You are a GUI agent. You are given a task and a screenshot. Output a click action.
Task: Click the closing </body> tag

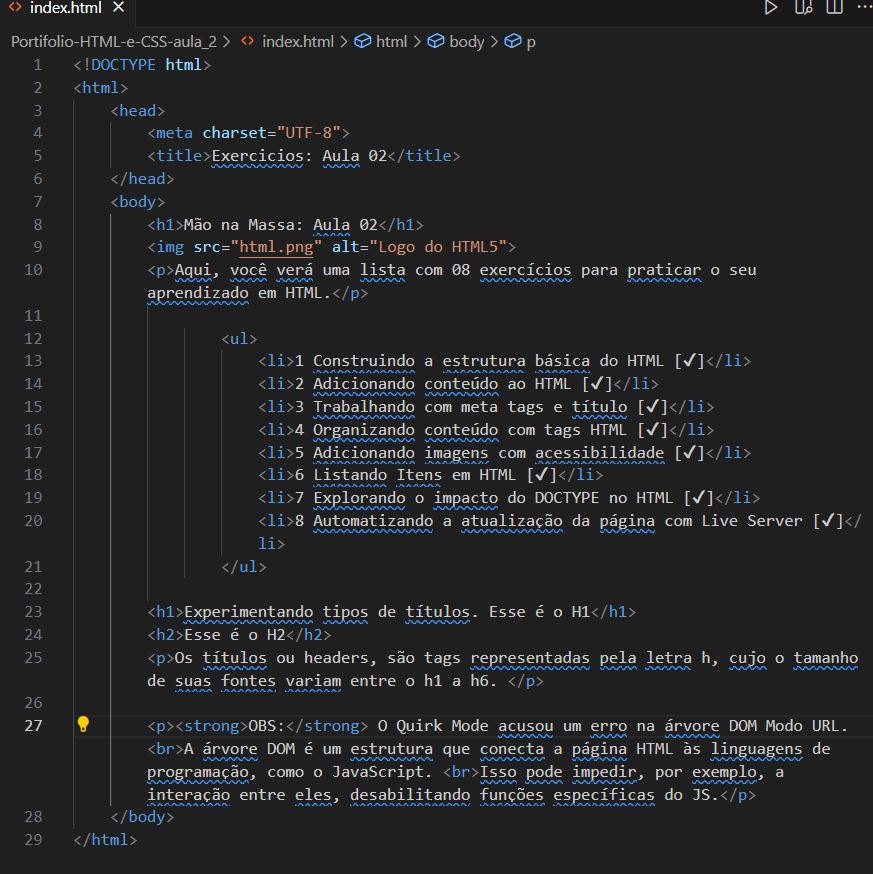pos(142,817)
